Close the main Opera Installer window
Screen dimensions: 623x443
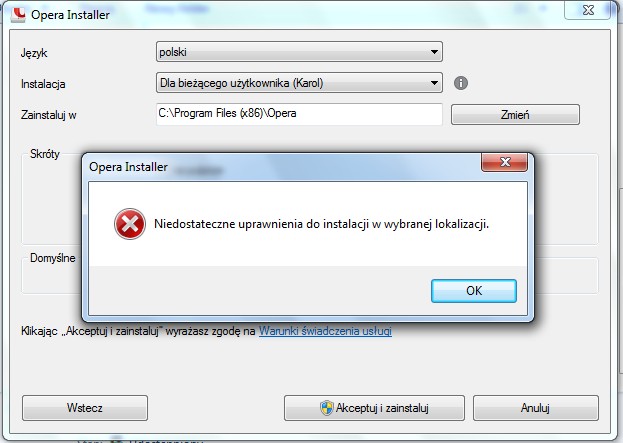point(588,10)
